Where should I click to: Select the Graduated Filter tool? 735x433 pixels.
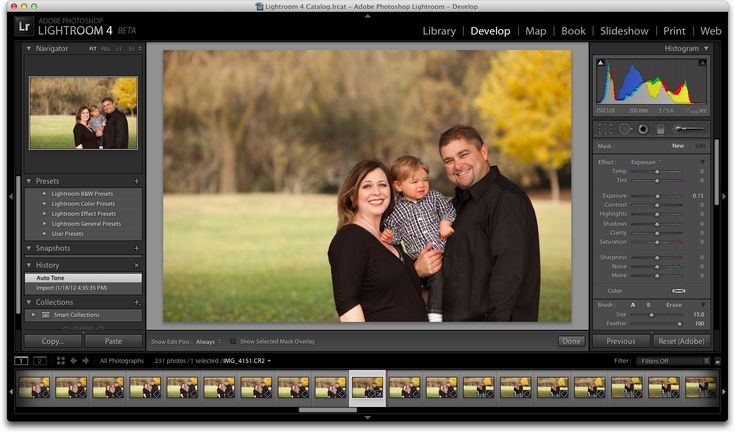tap(660, 129)
